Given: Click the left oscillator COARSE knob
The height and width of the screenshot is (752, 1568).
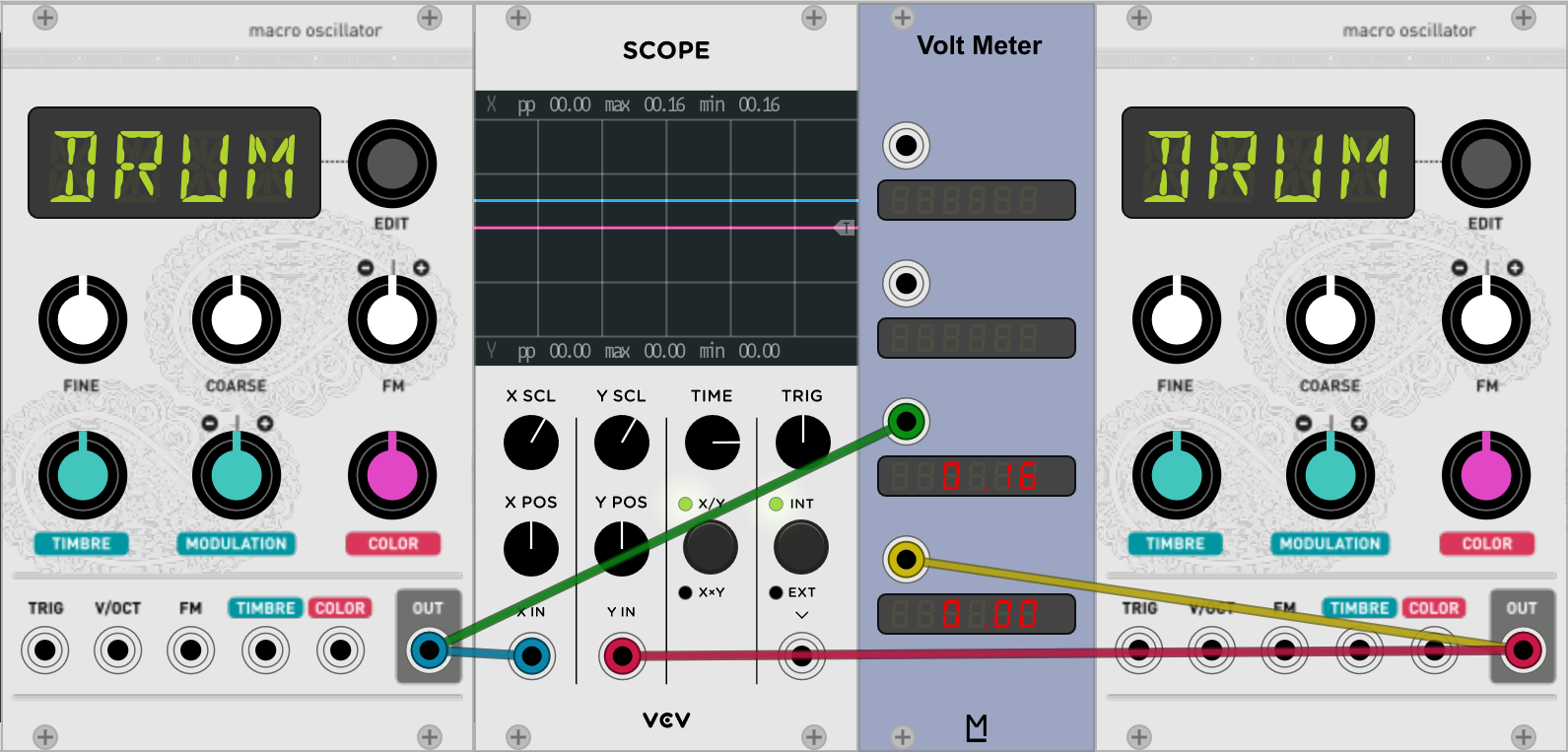Looking at the screenshot, I should click(x=237, y=319).
